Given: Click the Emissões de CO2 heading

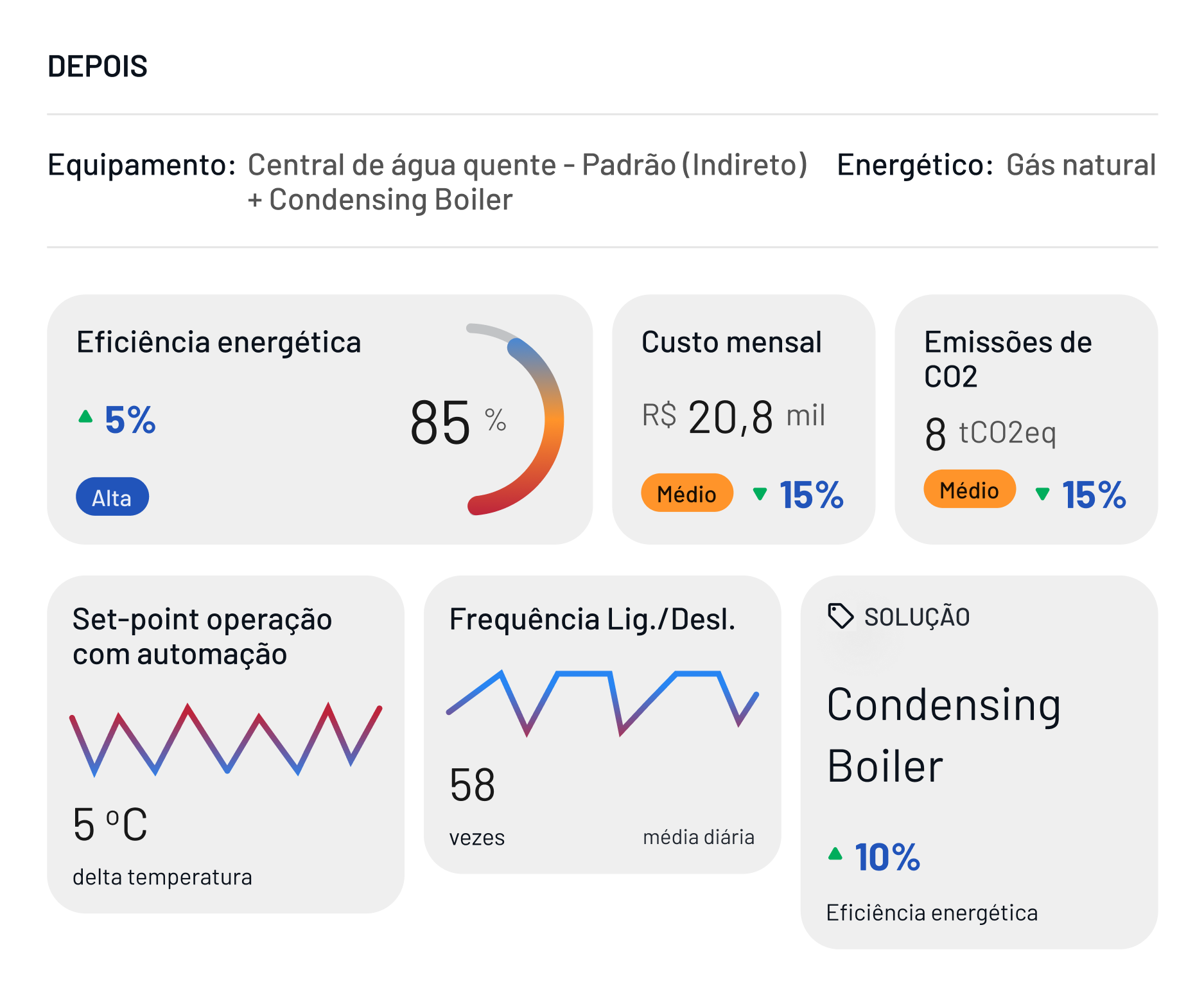Looking at the screenshot, I should point(1008,359).
